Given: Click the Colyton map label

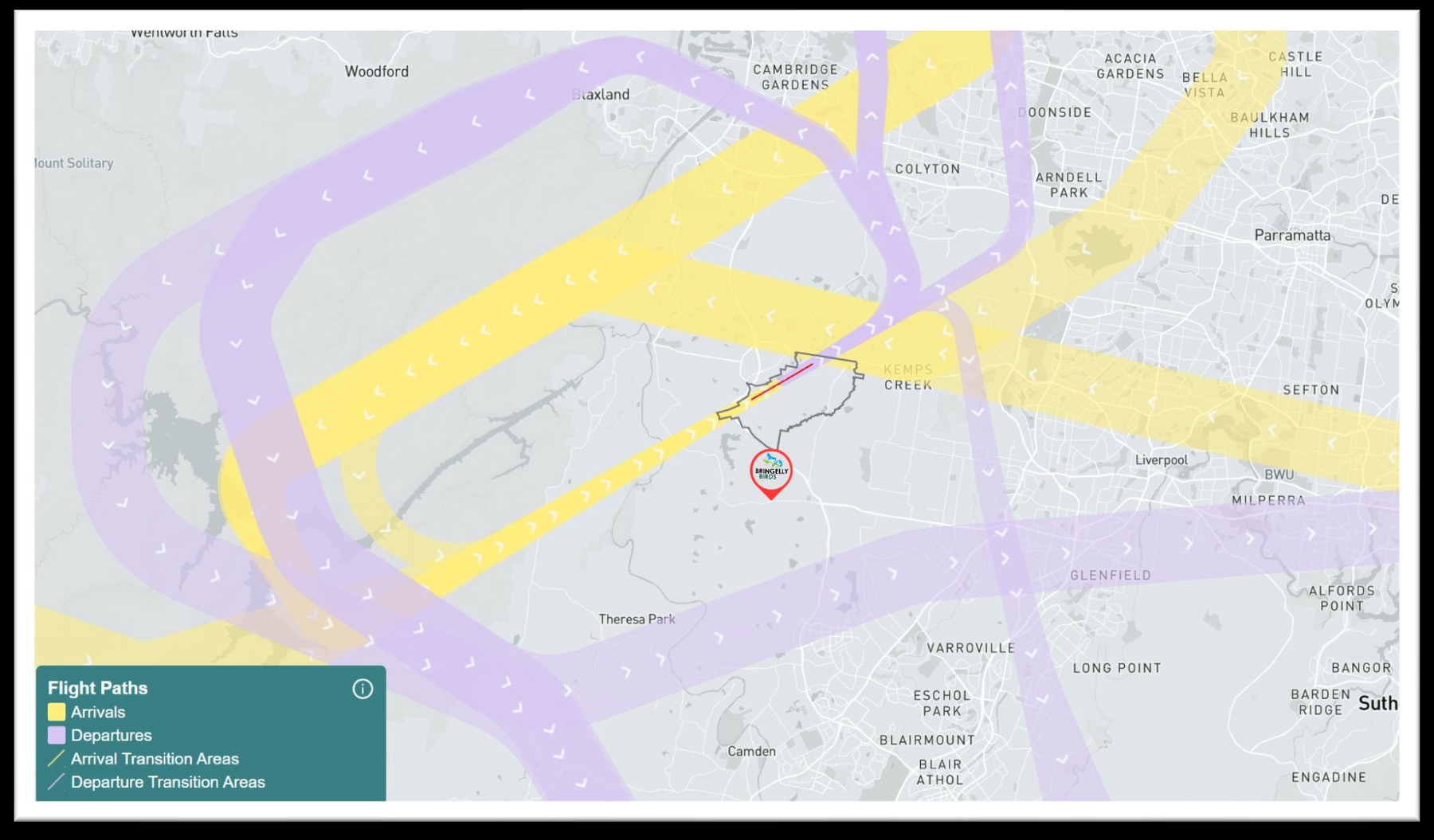Looking at the screenshot, I should coord(927,169).
